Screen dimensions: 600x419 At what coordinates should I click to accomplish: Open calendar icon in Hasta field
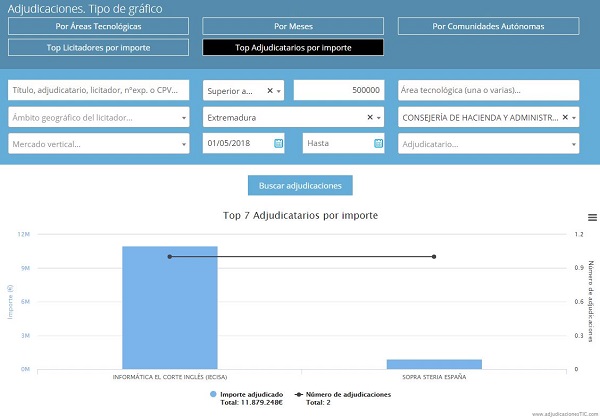click(378, 144)
